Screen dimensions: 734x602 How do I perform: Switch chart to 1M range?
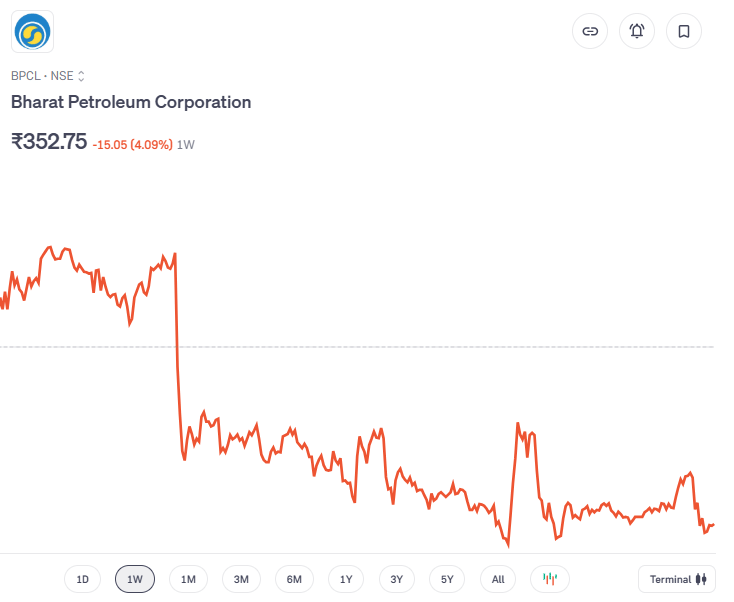pos(188,579)
